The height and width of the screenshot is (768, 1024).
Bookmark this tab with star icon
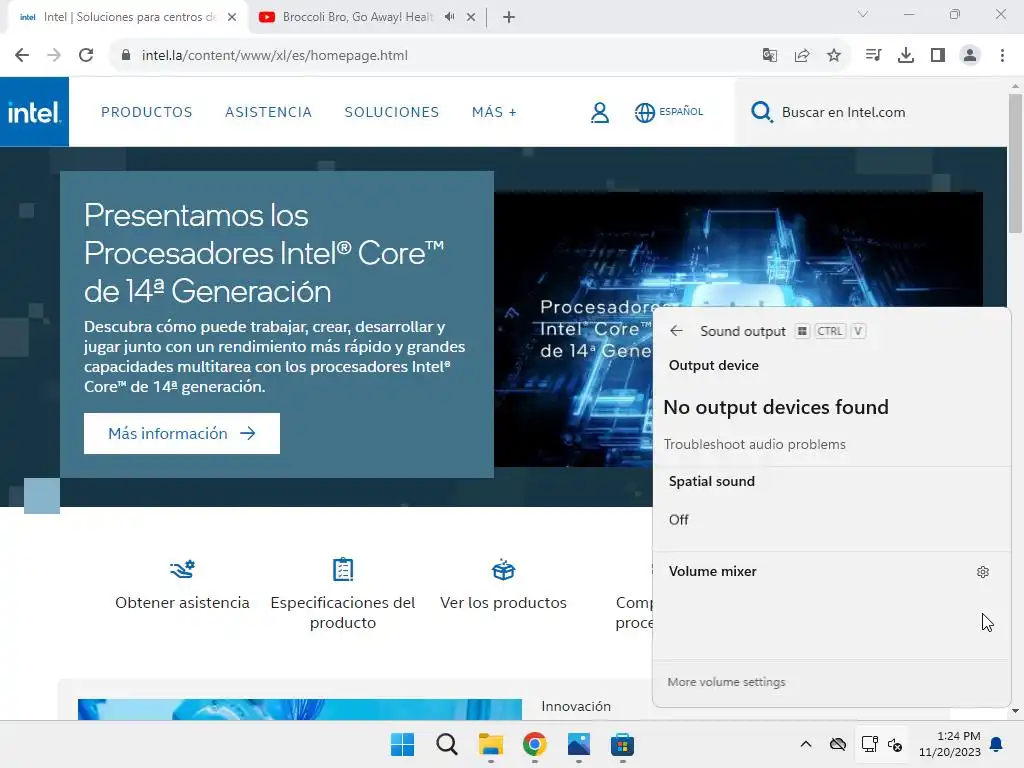[834, 55]
